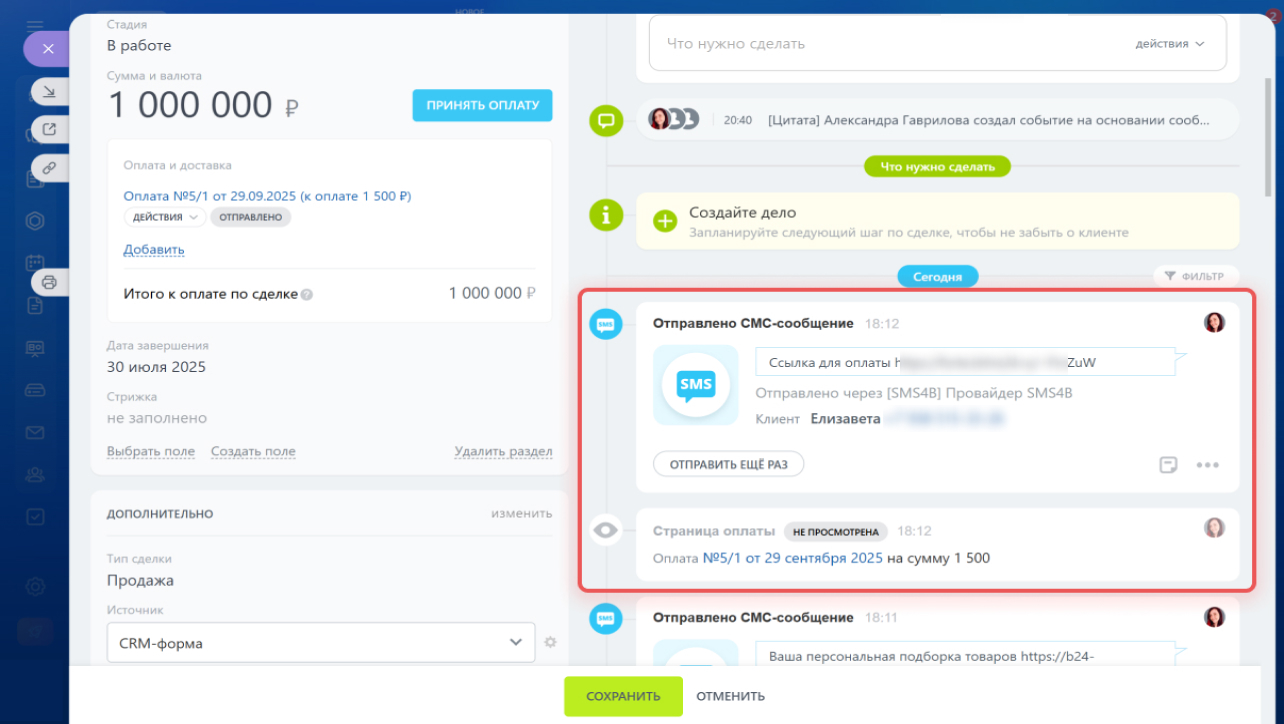Click the print icon on left edge
Screen dimensions: 1284x724
(49, 282)
